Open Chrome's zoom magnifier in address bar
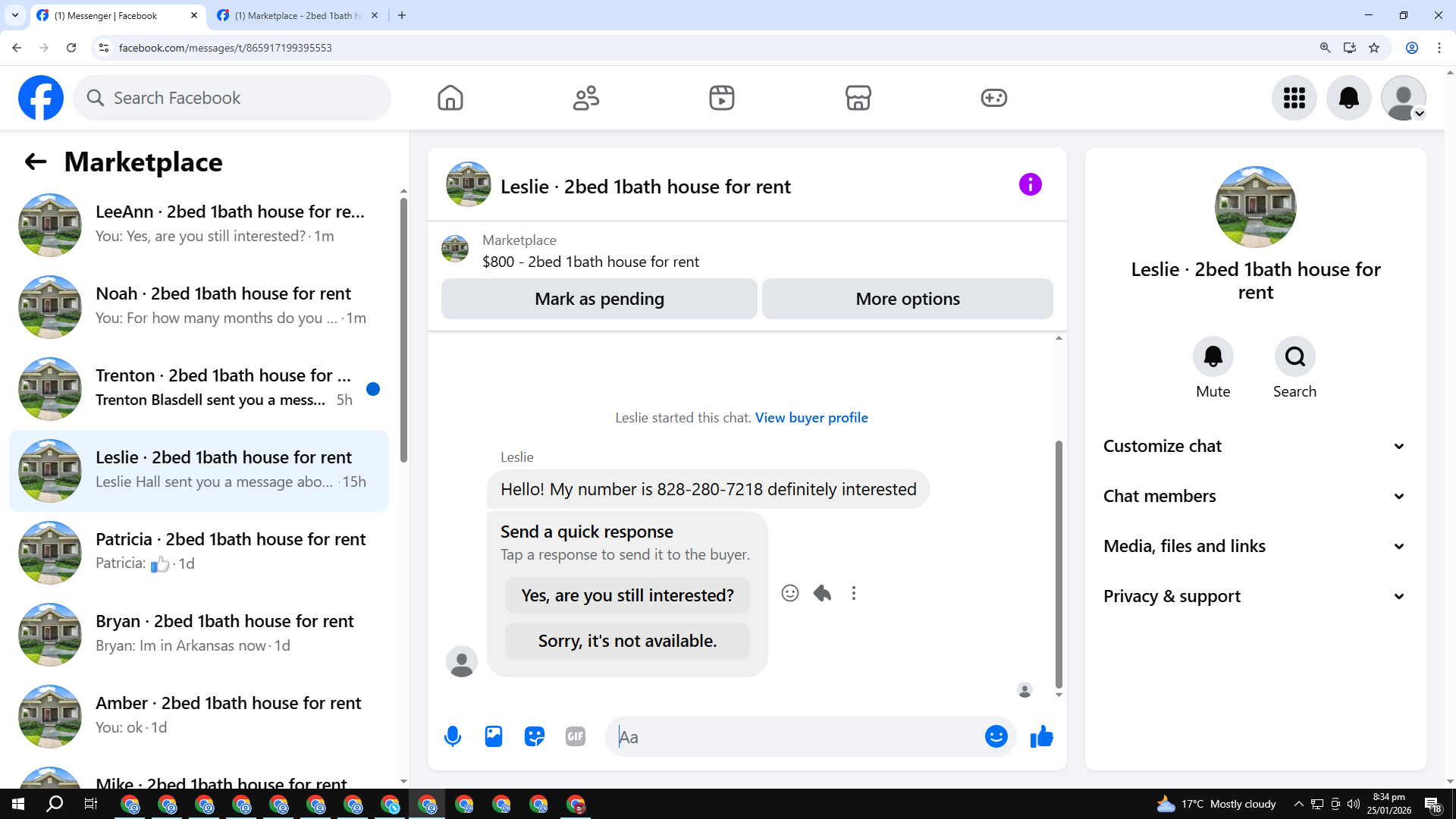 pyautogui.click(x=1326, y=48)
